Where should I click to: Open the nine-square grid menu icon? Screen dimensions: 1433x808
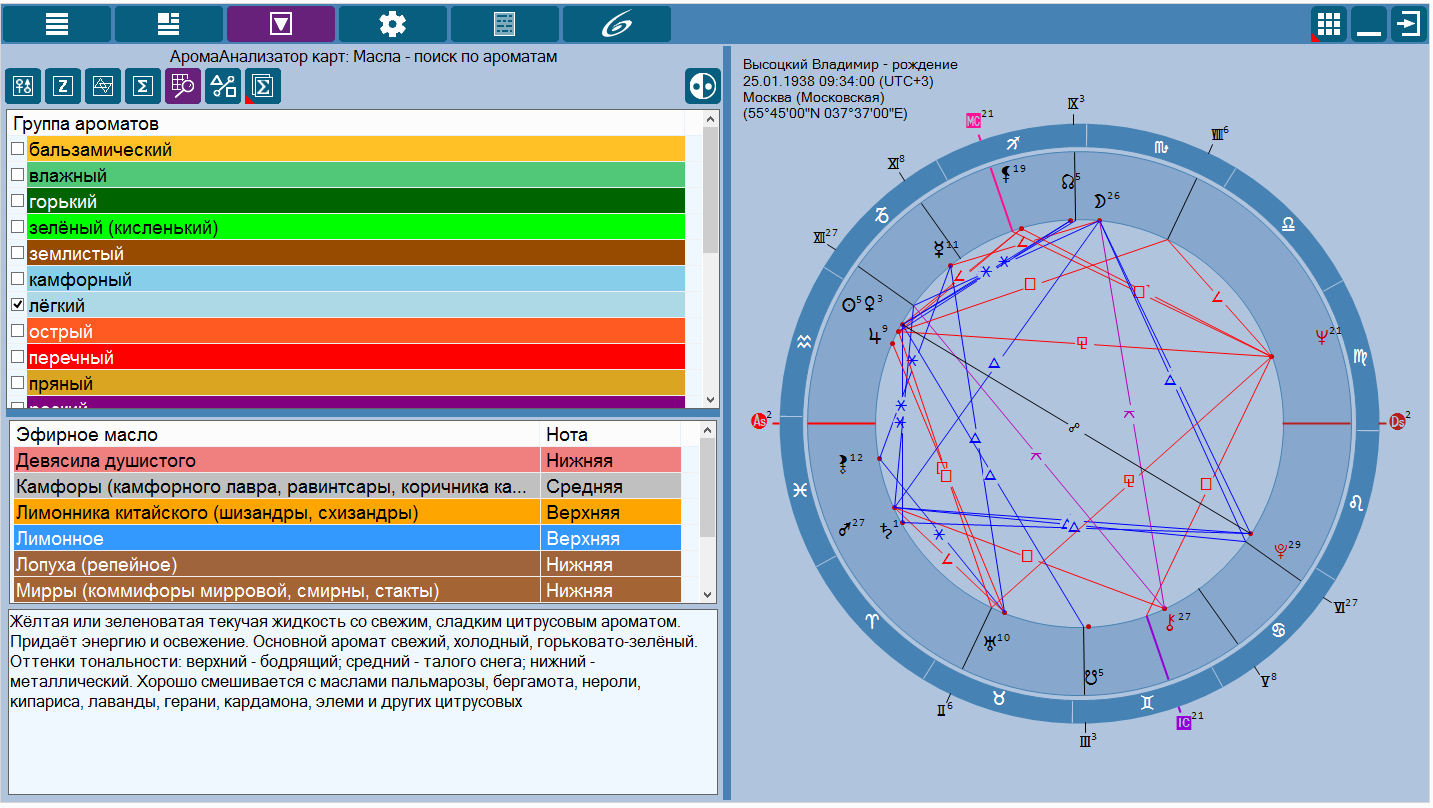1328,24
